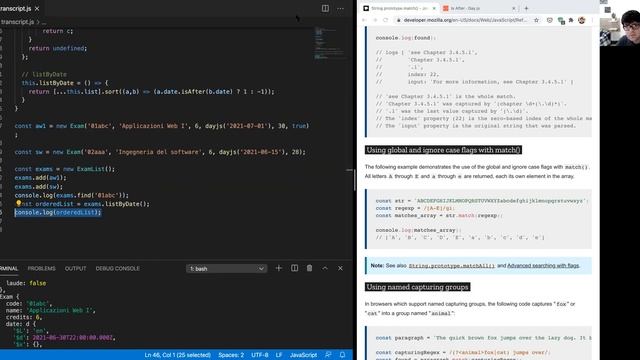
Task: Close the transcript.js editor tab
Action: coord(37,8)
